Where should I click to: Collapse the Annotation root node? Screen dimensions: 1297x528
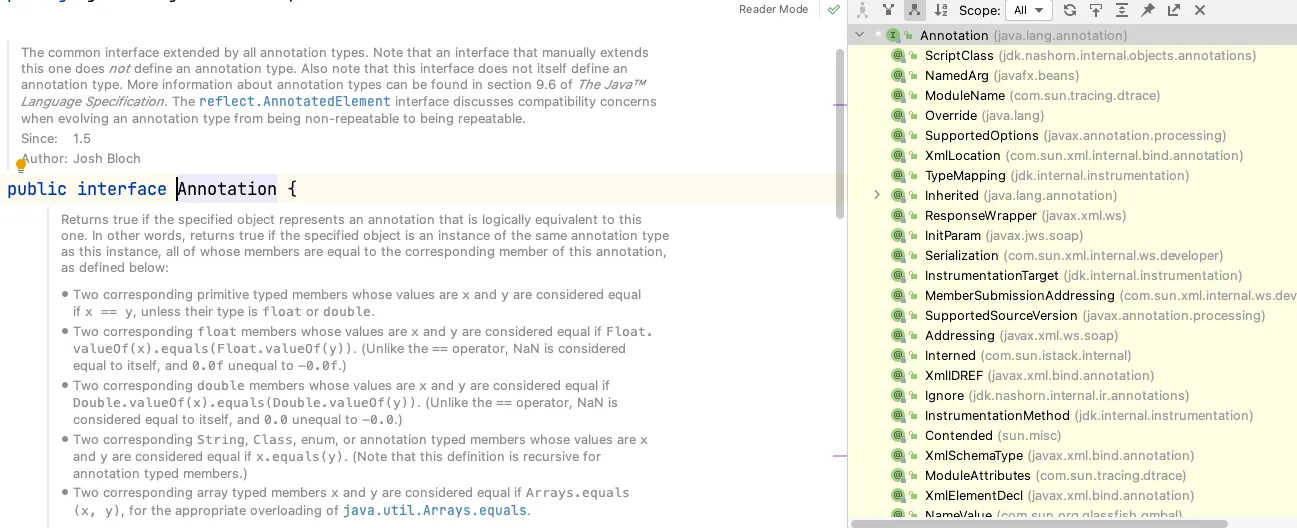858,36
